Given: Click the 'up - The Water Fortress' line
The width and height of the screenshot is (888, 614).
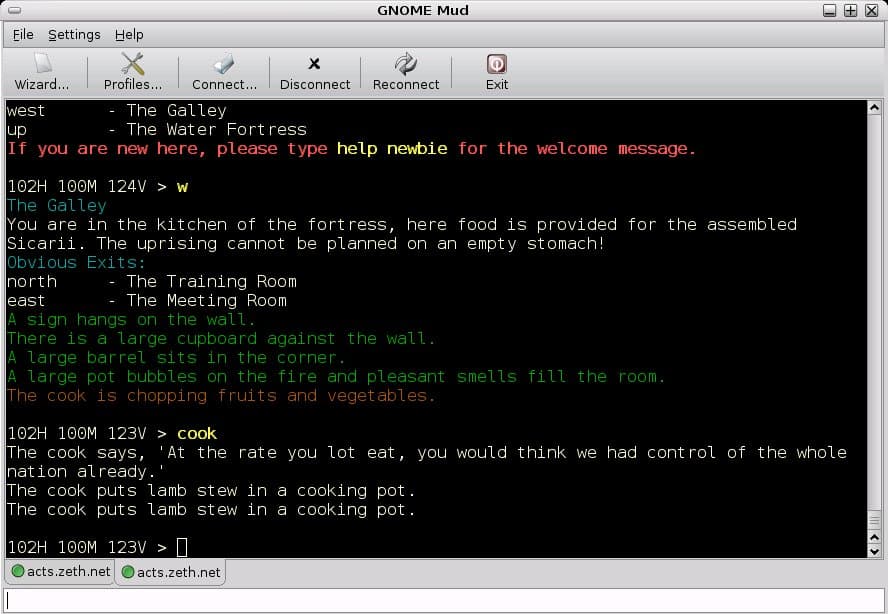Looking at the screenshot, I should click(x=157, y=130).
